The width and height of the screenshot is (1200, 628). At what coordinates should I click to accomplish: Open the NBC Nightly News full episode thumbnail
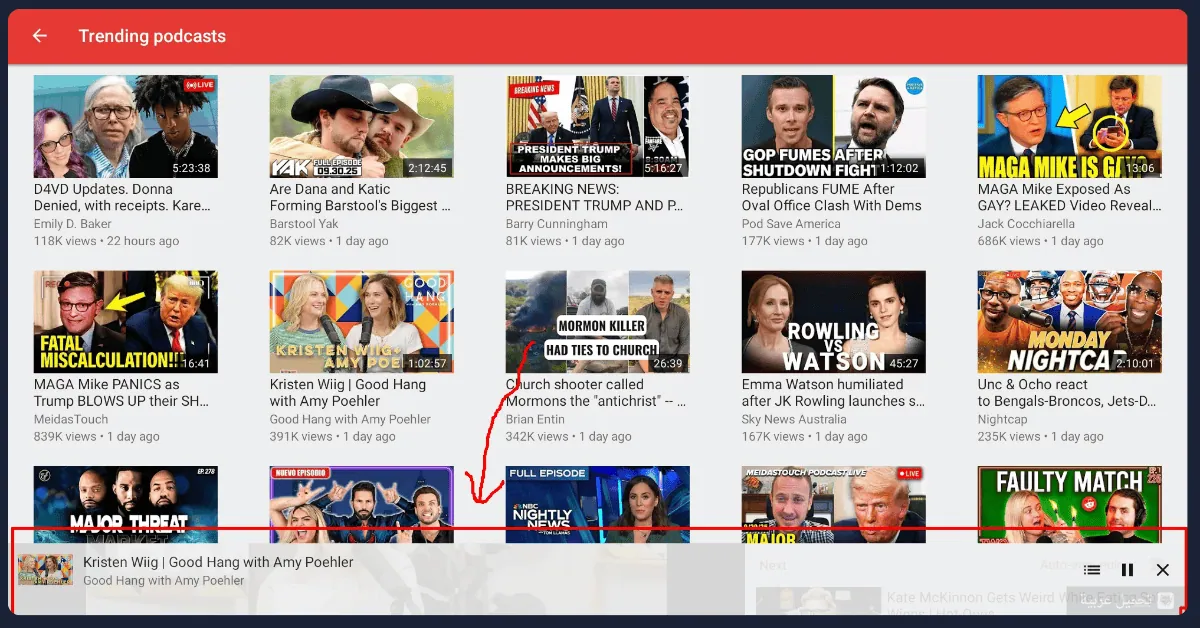(x=598, y=504)
